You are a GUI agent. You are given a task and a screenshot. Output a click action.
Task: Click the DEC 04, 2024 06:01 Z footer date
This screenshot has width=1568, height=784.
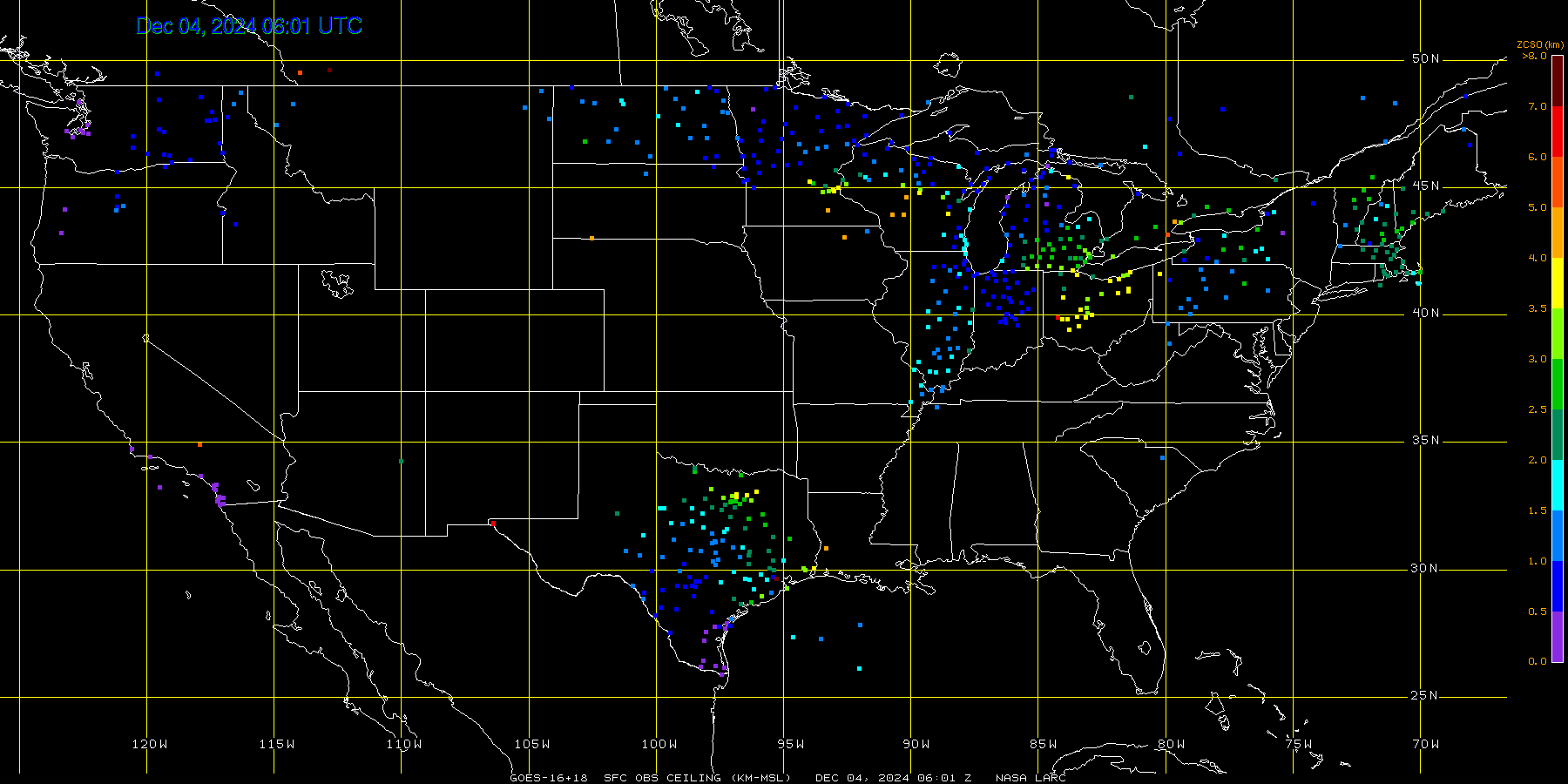893,778
